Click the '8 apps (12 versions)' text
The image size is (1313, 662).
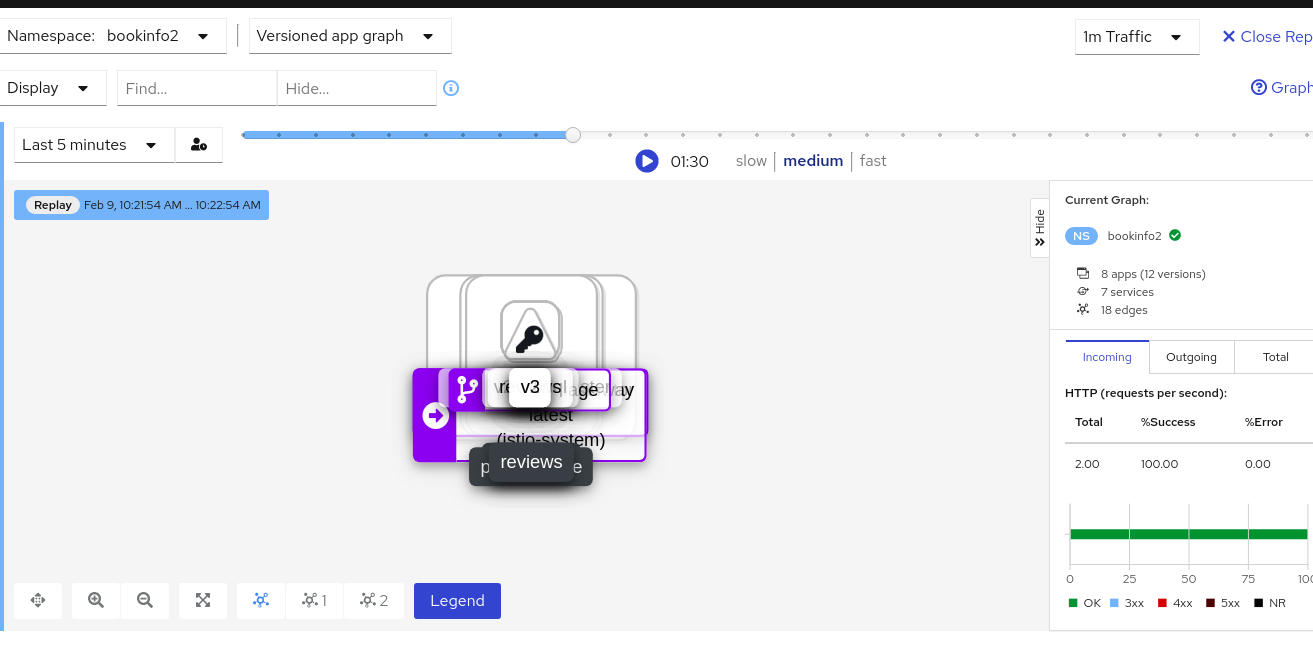coord(1153,274)
